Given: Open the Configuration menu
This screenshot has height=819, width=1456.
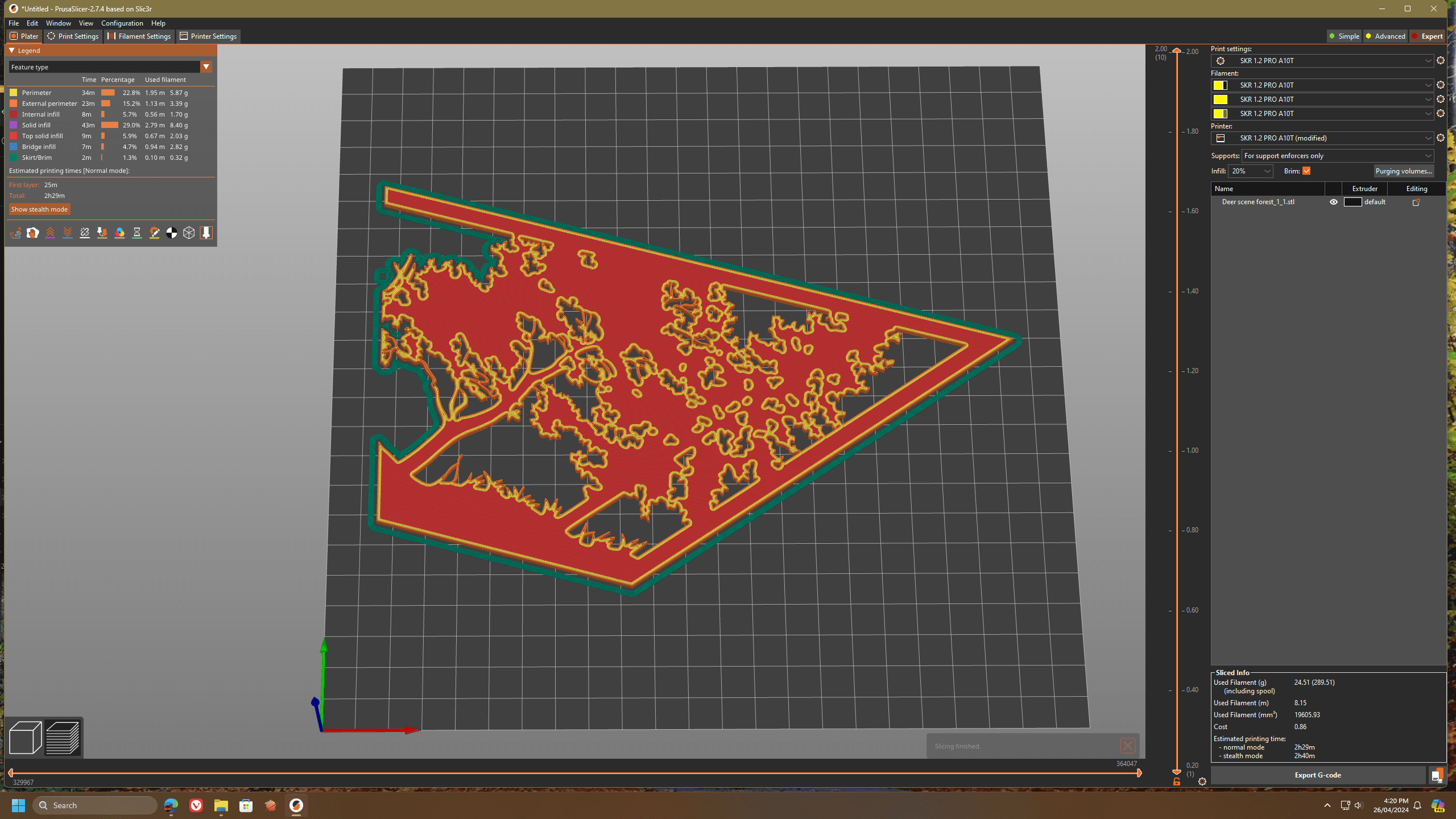Looking at the screenshot, I should 122,23.
